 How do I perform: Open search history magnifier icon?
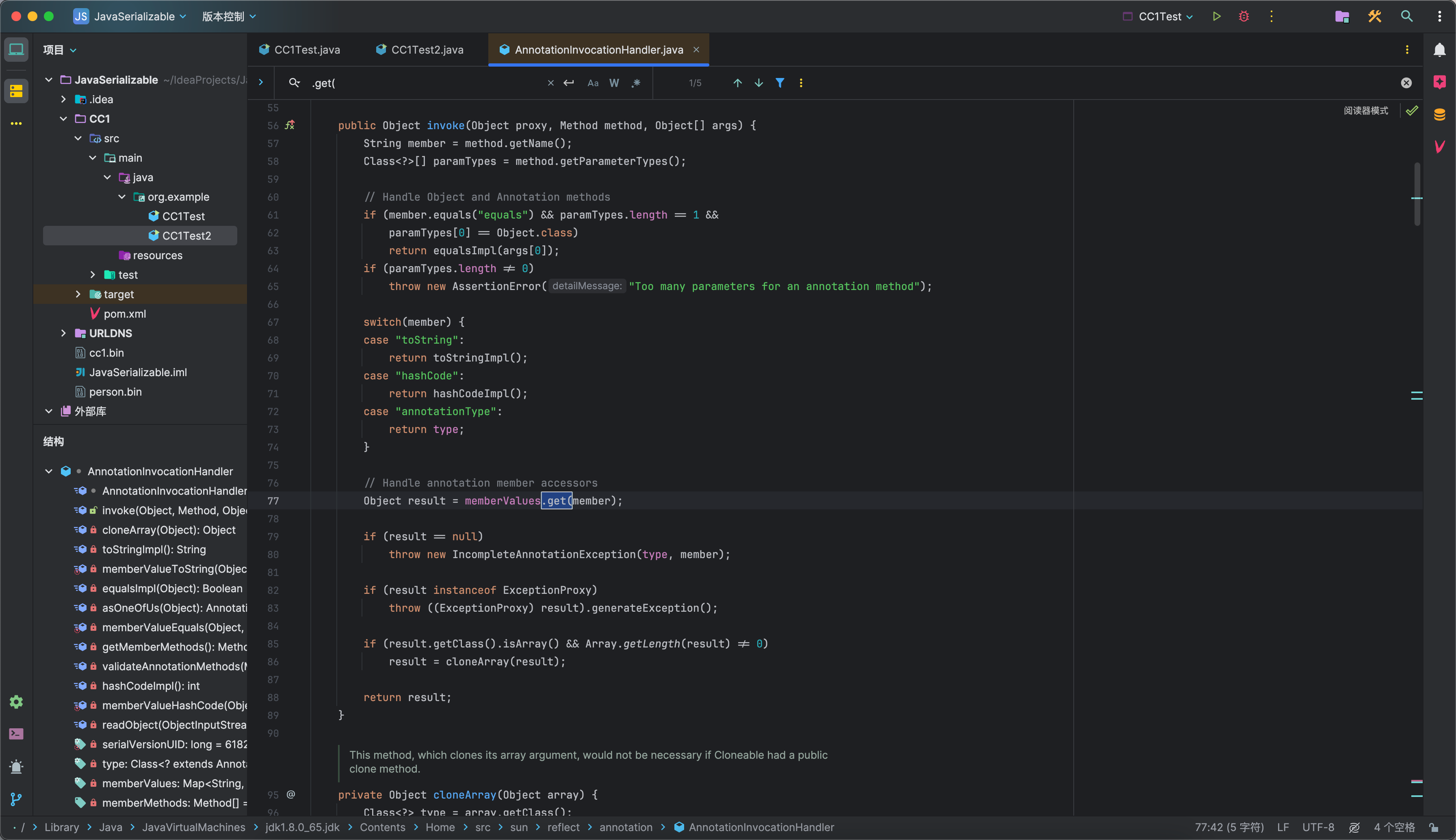[294, 83]
